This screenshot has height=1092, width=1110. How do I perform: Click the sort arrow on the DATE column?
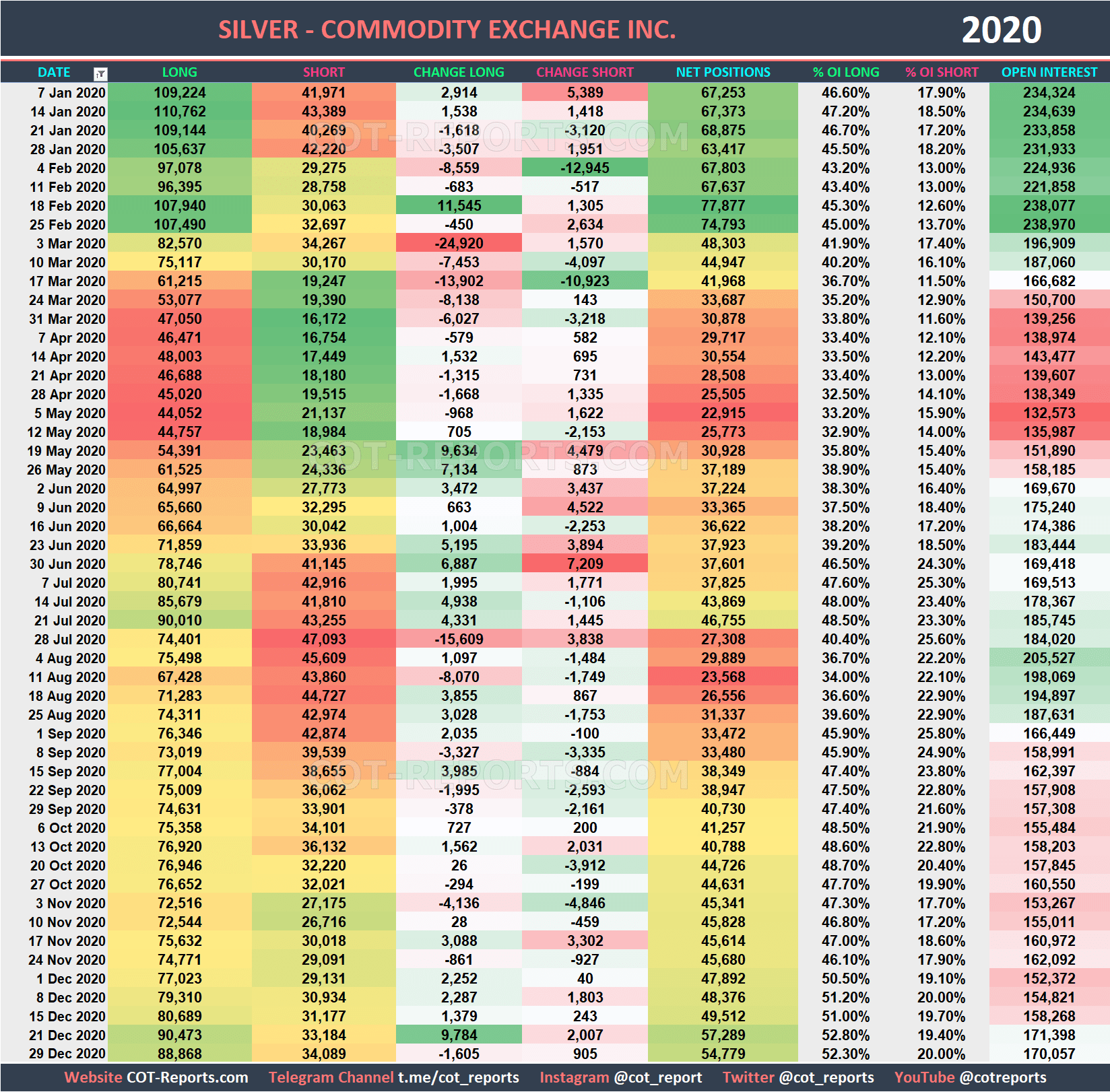click(x=100, y=73)
